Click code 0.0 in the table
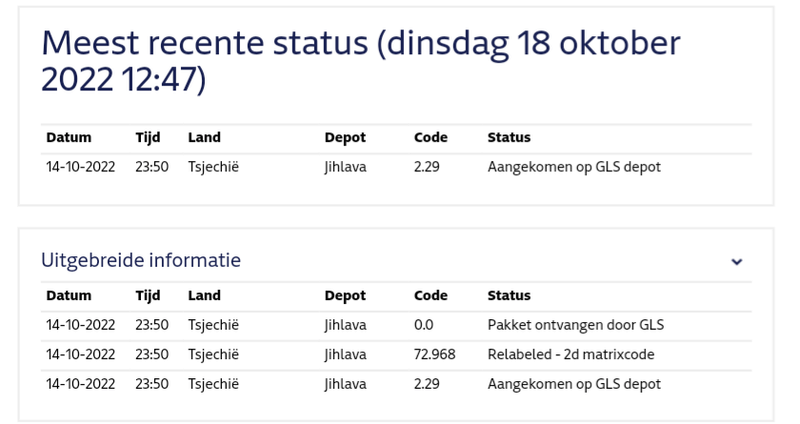This screenshot has width=800, height=424. (424, 325)
